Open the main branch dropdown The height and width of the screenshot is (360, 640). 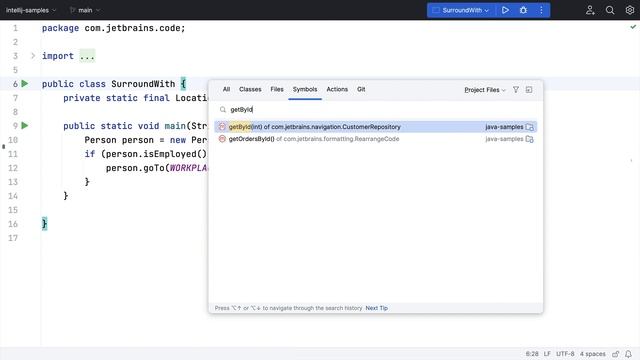pyautogui.click(x=85, y=10)
